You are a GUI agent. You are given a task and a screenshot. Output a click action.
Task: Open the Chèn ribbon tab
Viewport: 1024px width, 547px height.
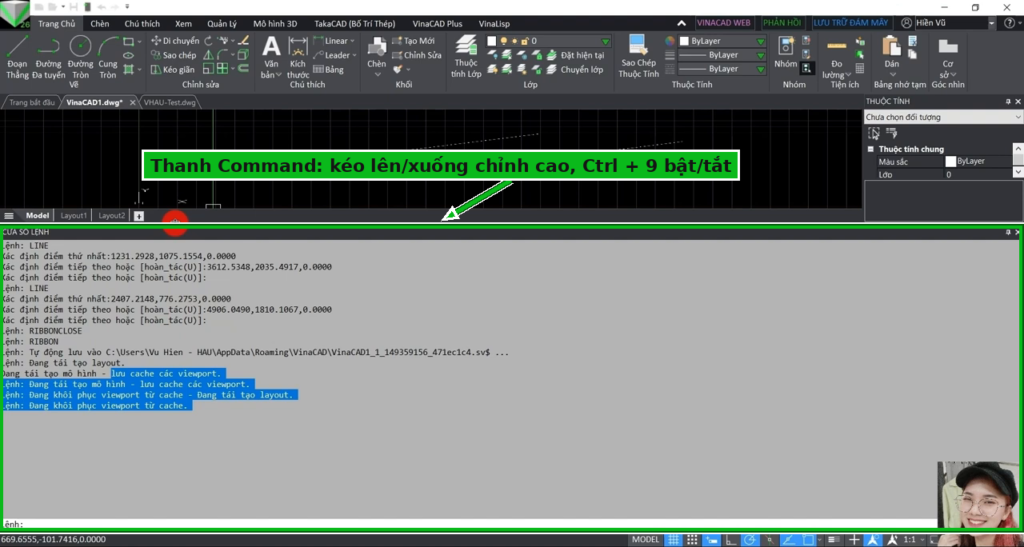(100, 23)
